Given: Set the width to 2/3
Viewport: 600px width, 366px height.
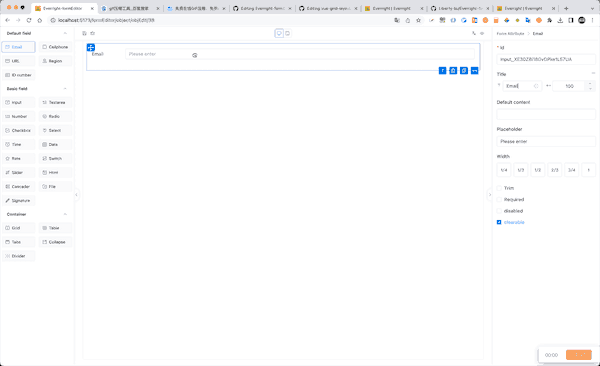Looking at the screenshot, I should [x=554, y=170].
